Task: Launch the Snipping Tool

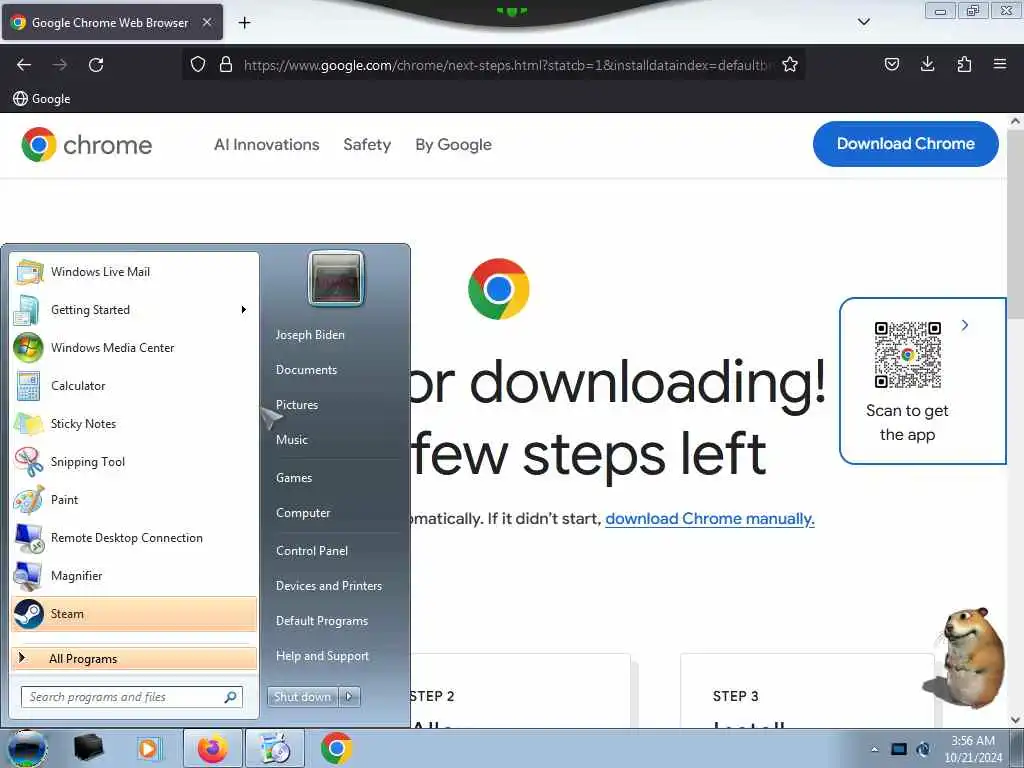Action: pyautogui.click(x=135, y=461)
